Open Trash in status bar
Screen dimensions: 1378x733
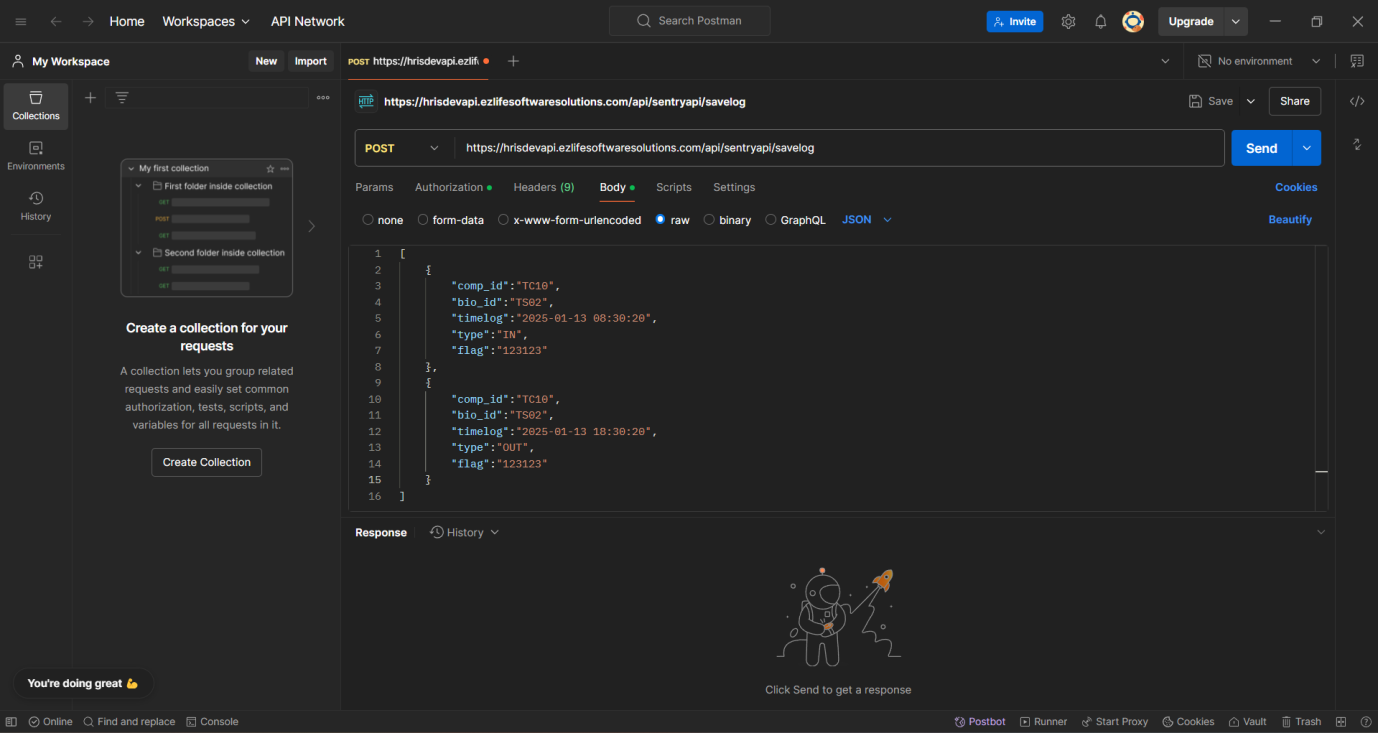[x=1301, y=722]
